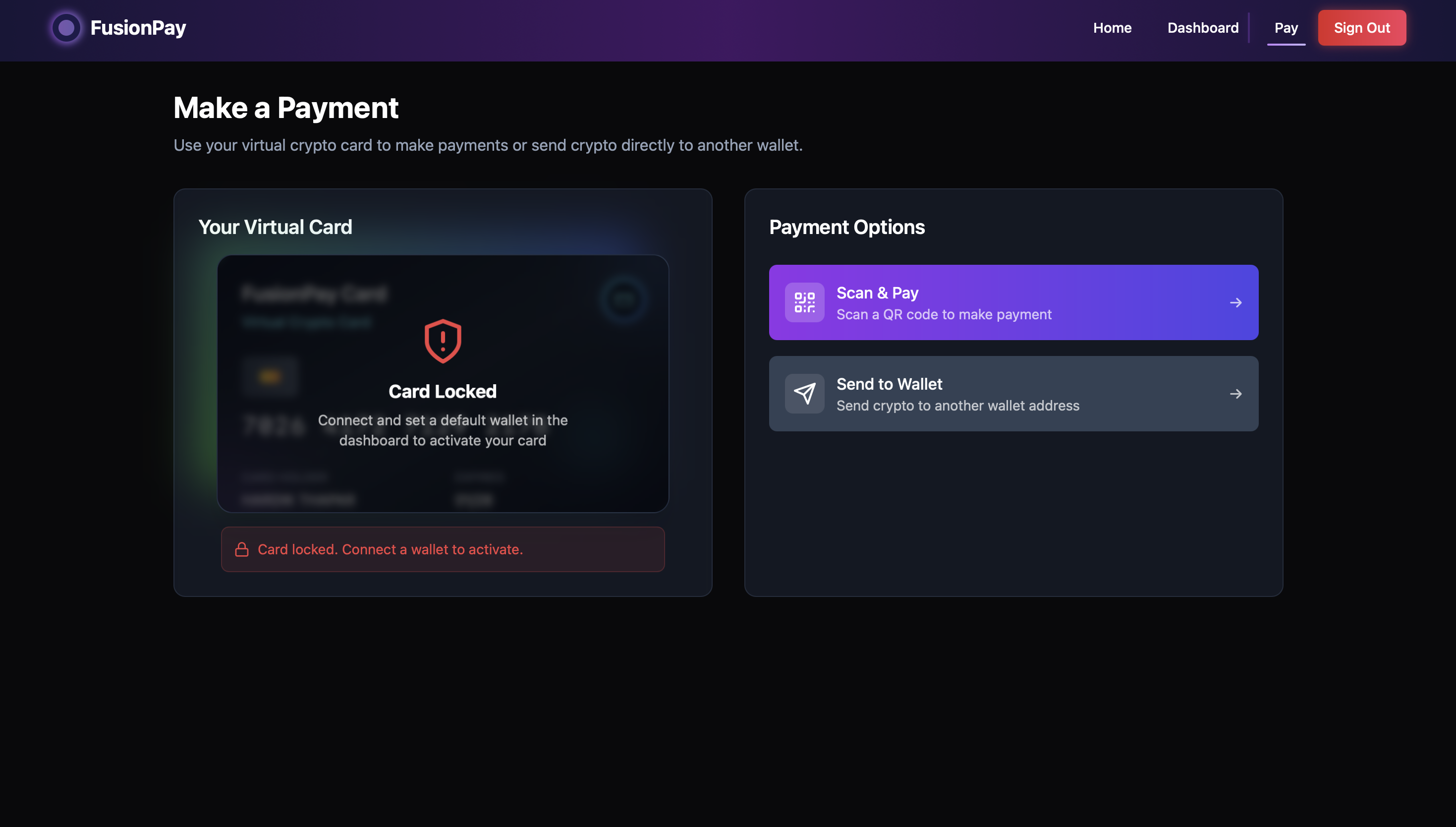Click the FusionPay circular logo icon

click(66, 28)
